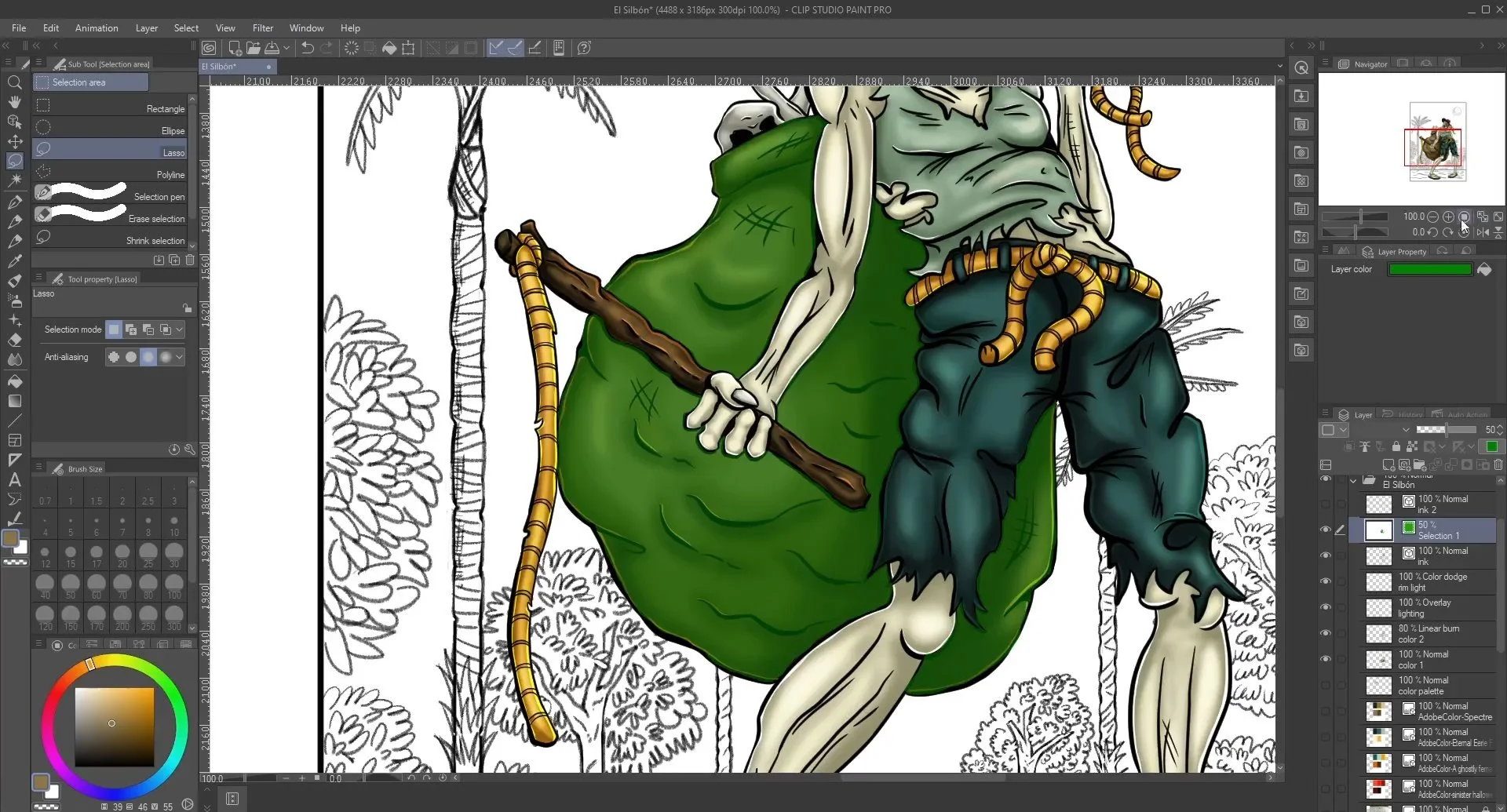Delete sub tool with trash icon
The width and height of the screenshot is (1507, 812).
point(189,260)
